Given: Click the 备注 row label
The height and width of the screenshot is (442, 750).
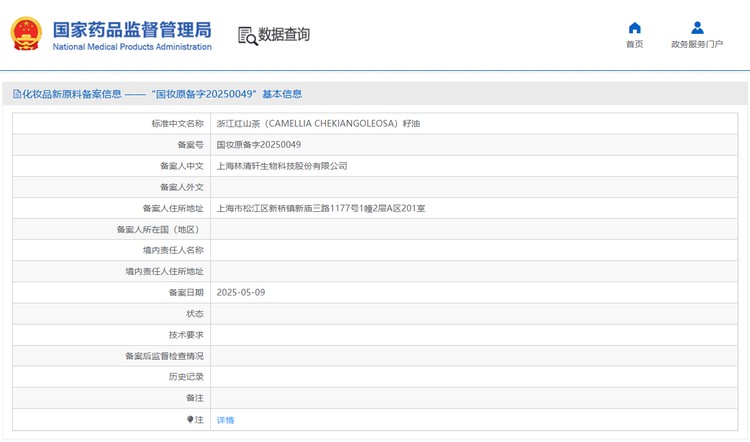Looking at the screenshot, I should pyautogui.click(x=195, y=398).
